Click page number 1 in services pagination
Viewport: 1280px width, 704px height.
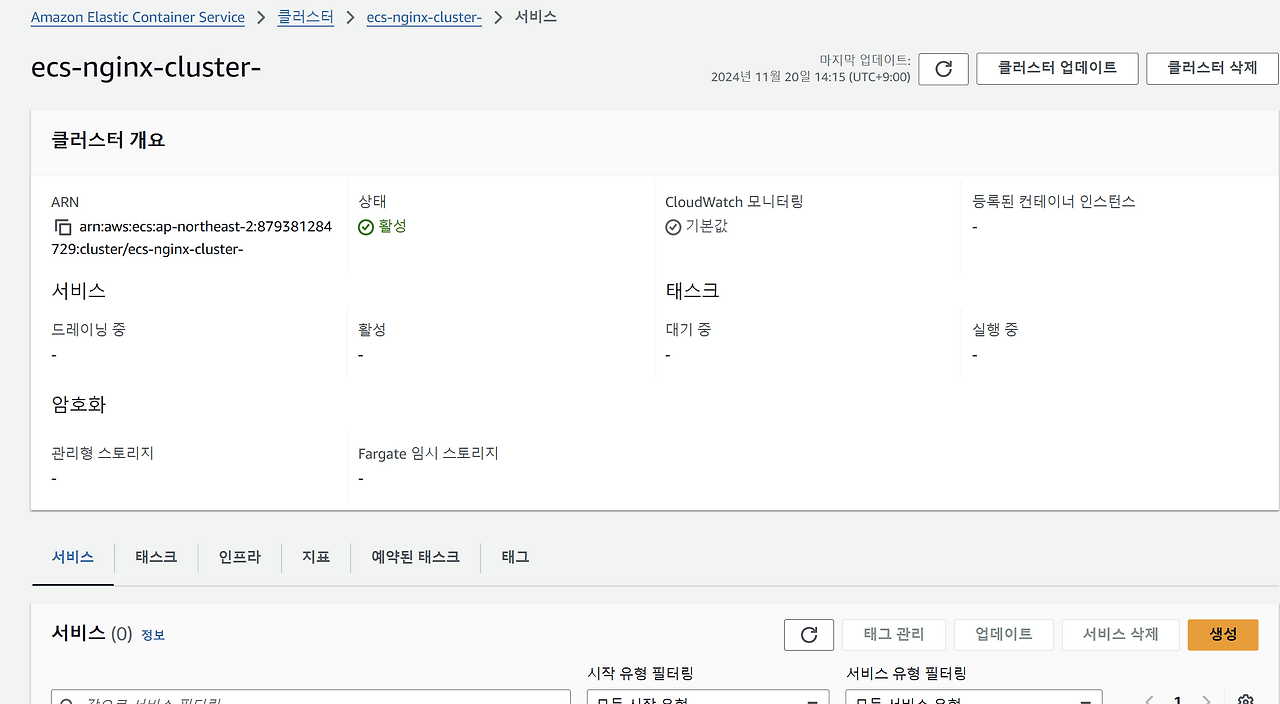click(x=1178, y=700)
